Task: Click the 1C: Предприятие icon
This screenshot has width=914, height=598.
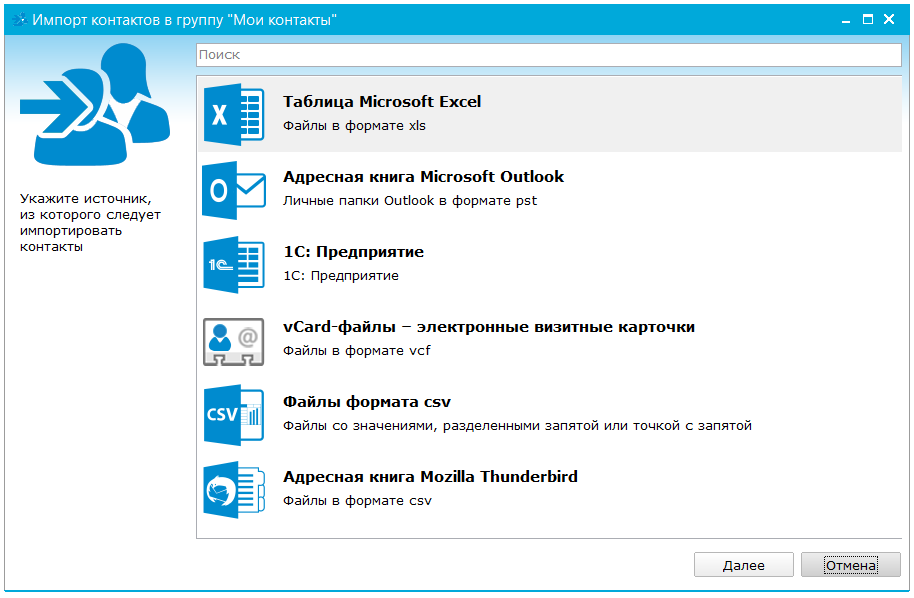Action: (233, 264)
